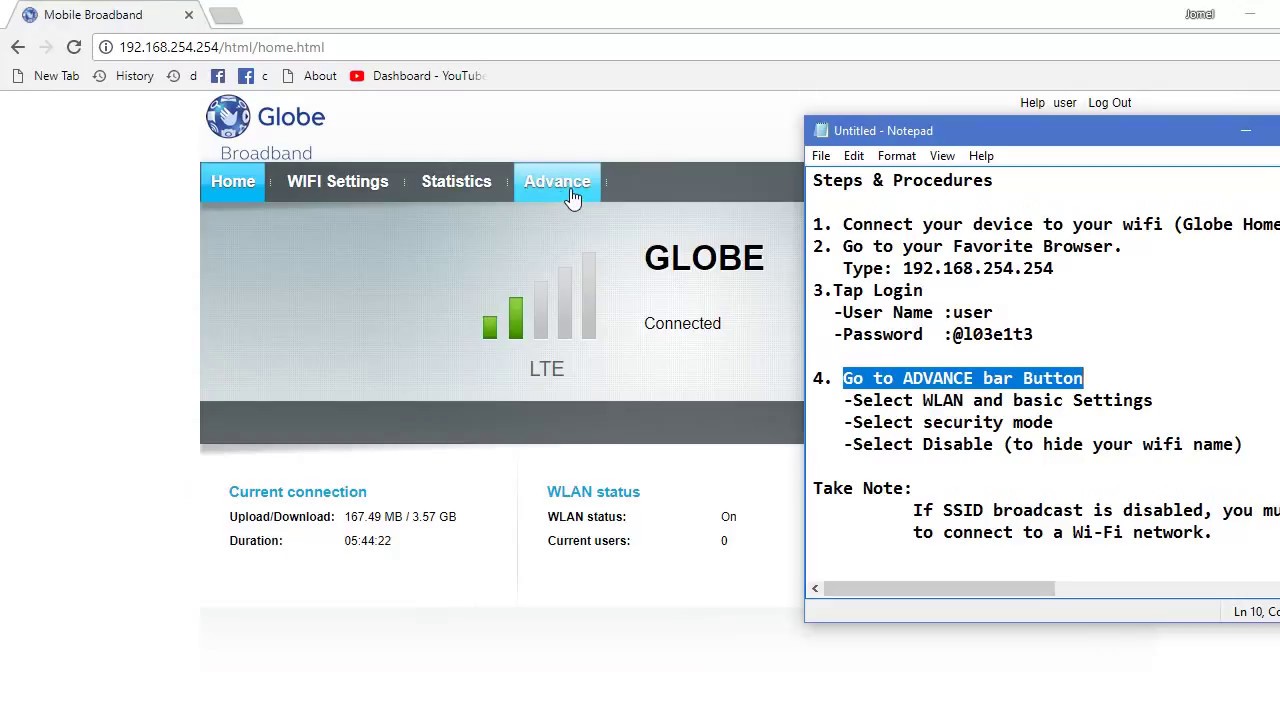1280x720 pixels.
Task: Open the first Facebook bookmark icon
Action: [x=218, y=76]
